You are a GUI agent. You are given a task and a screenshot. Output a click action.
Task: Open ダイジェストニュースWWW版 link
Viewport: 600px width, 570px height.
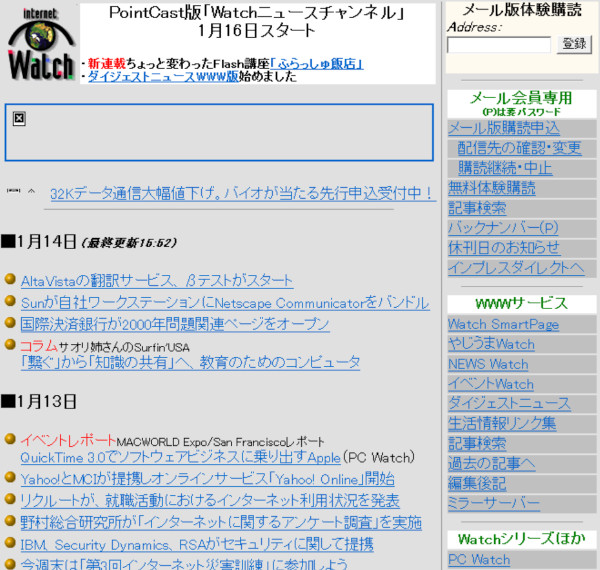coord(163,77)
